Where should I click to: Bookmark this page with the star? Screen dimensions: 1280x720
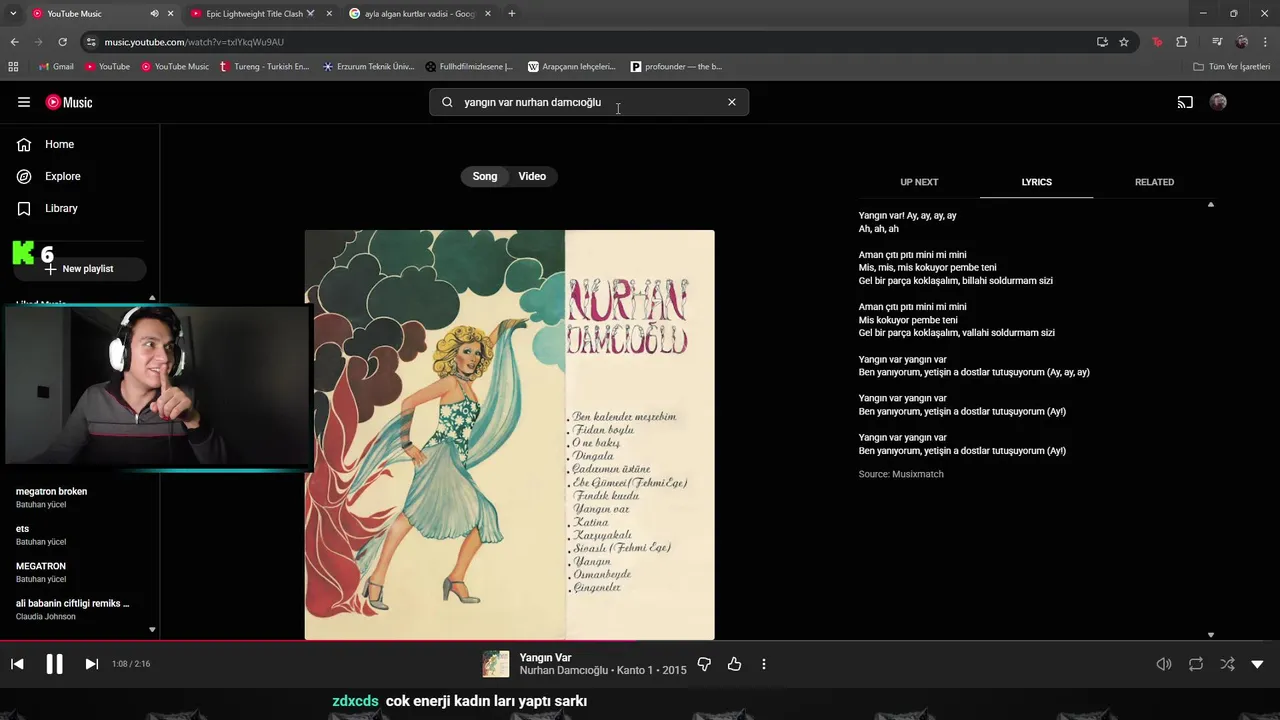(x=1124, y=42)
